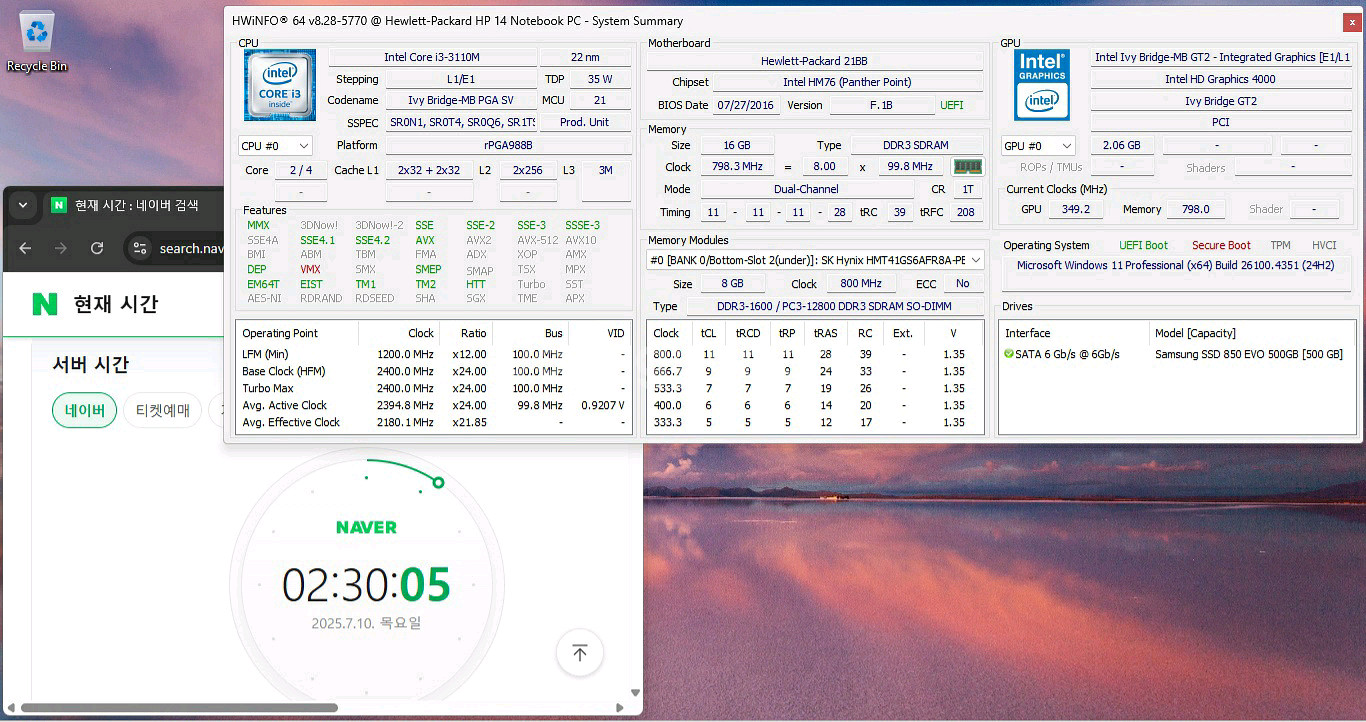Click the memory module icon next to 99.8 MHz
The height and width of the screenshot is (722, 1366).
click(x=966, y=167)
